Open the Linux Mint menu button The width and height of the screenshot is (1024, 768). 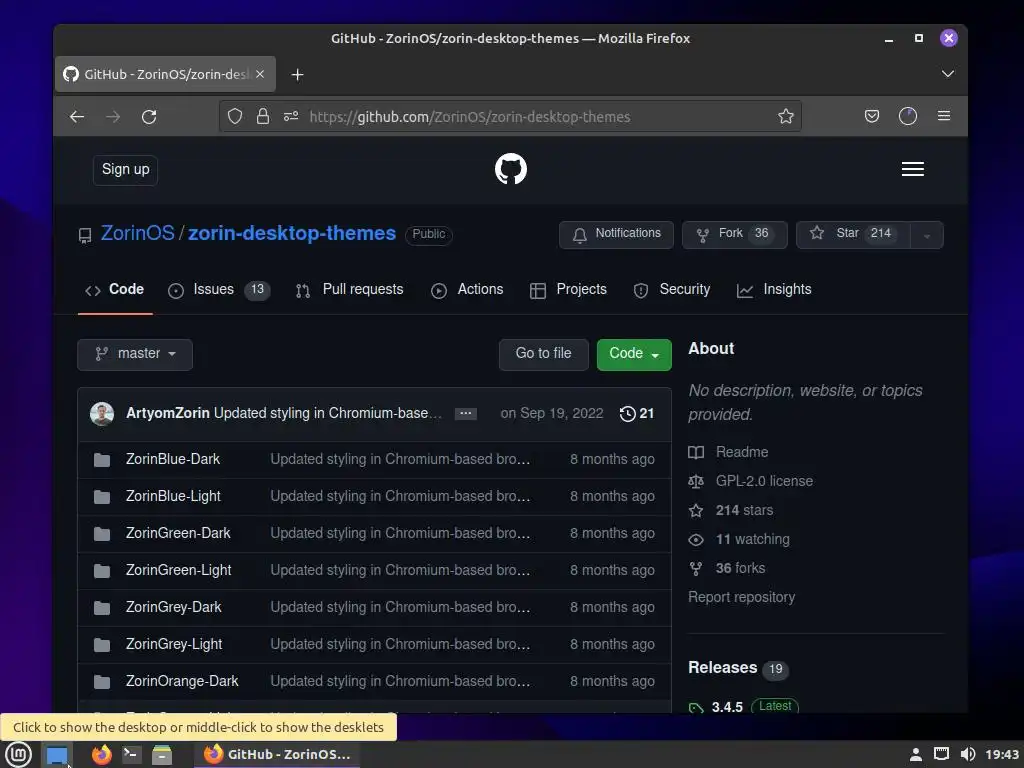pyautogui.click(x=18, y=754)
